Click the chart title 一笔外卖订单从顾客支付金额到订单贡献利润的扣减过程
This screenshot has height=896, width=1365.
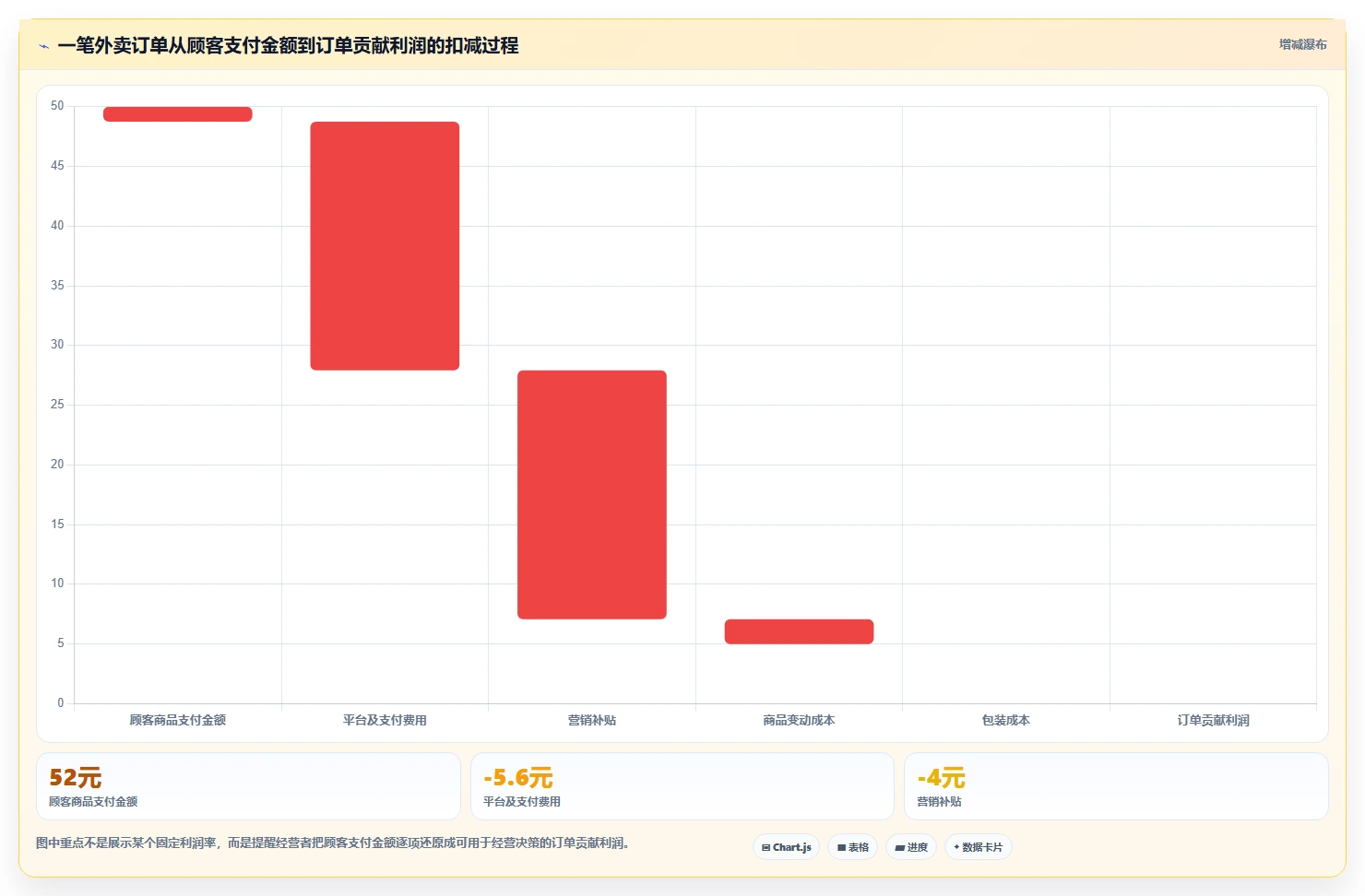[288, 45]
